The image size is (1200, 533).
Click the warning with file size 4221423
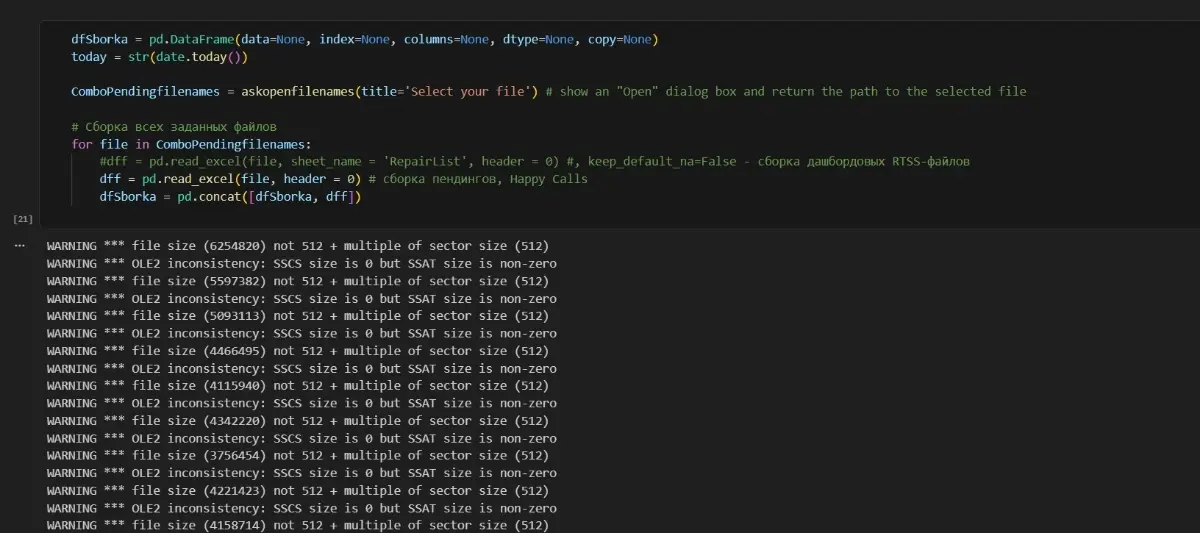pos(297,491)
